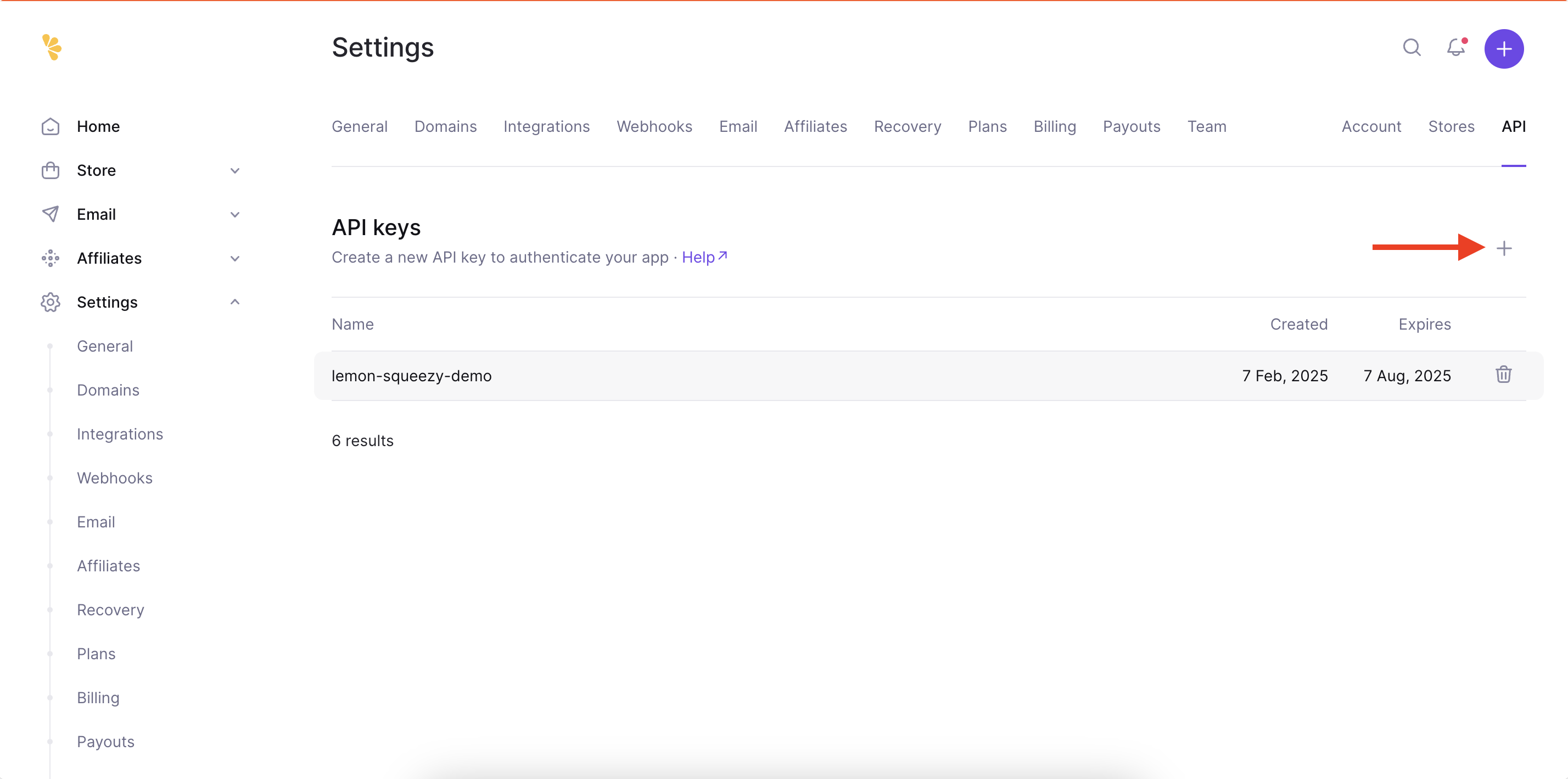Click the Integrations menu item in sidebar
This screenshot has height=779, width=1568.
120,434
